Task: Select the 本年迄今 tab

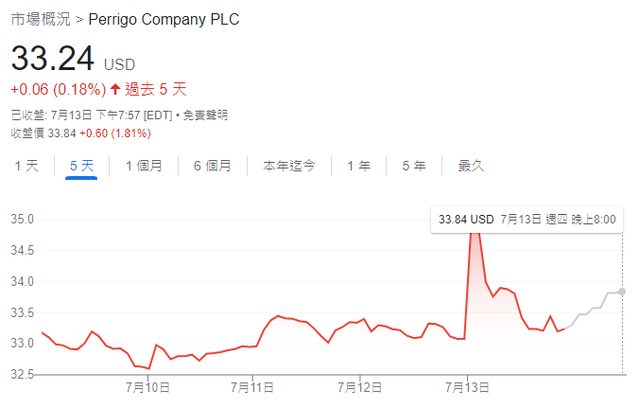Action: click(289, 166)
